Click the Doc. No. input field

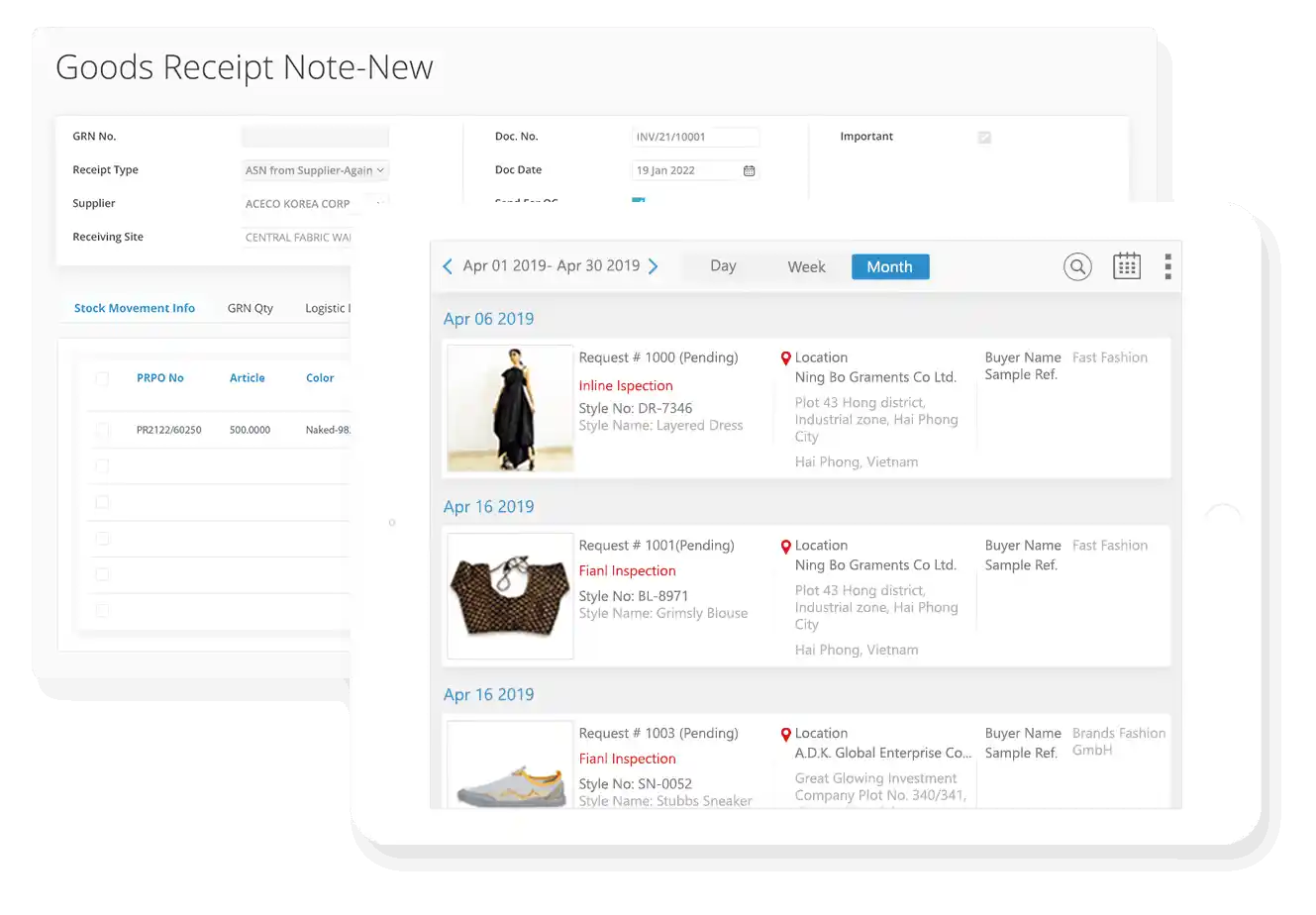pyautogui.click(x=695, y=138)
